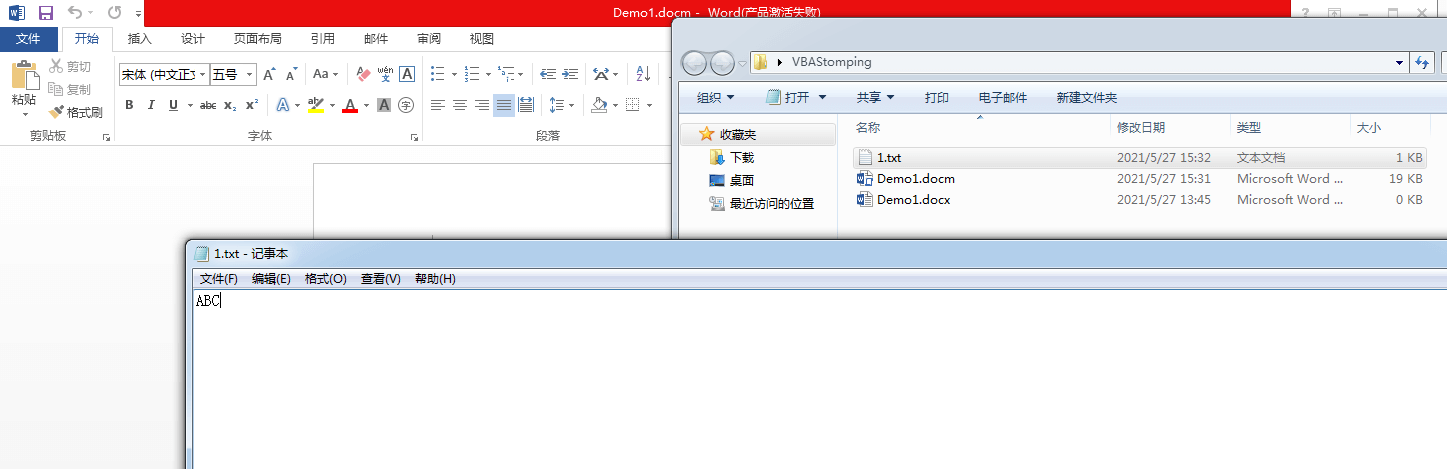Viewport: 1447px width, 469px height.
Task: Apply subscript formatting
Action: tap(230, 105)
